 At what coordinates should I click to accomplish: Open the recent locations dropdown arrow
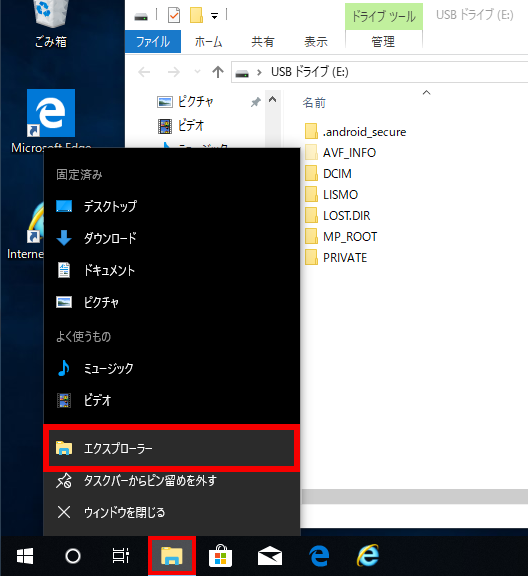[197, 72]
